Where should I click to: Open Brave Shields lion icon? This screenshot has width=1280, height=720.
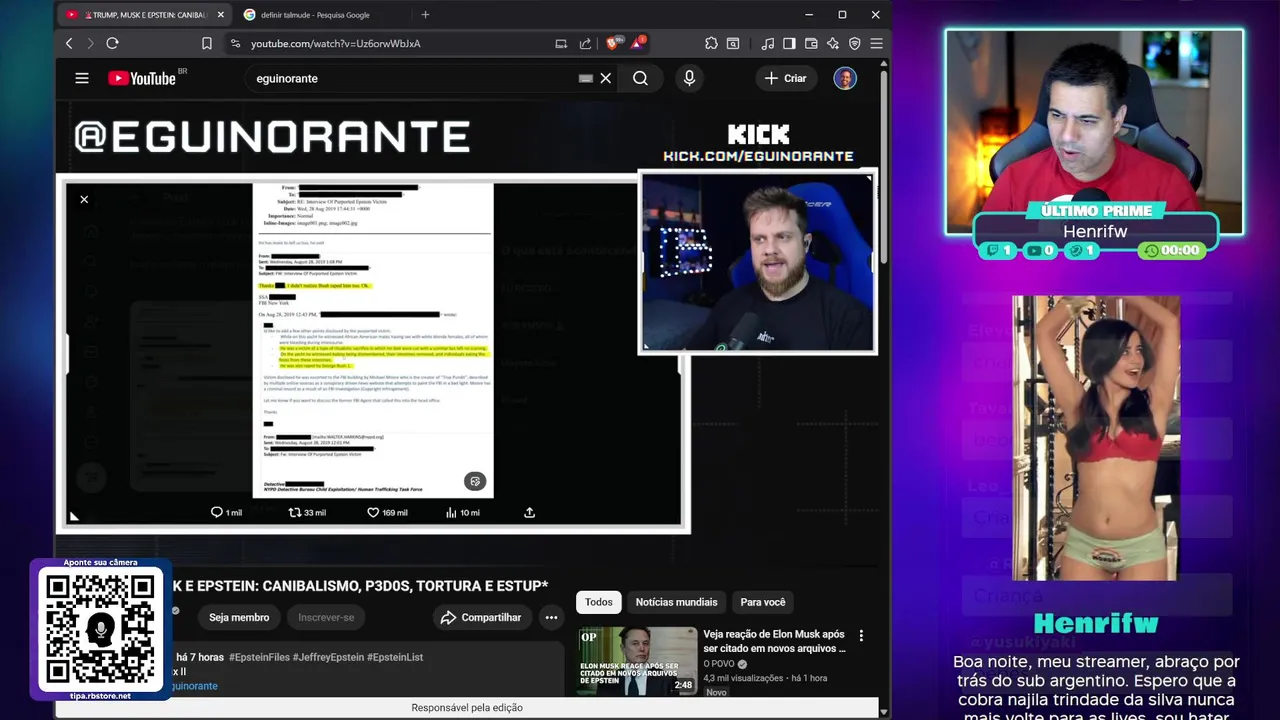[612, 43]
